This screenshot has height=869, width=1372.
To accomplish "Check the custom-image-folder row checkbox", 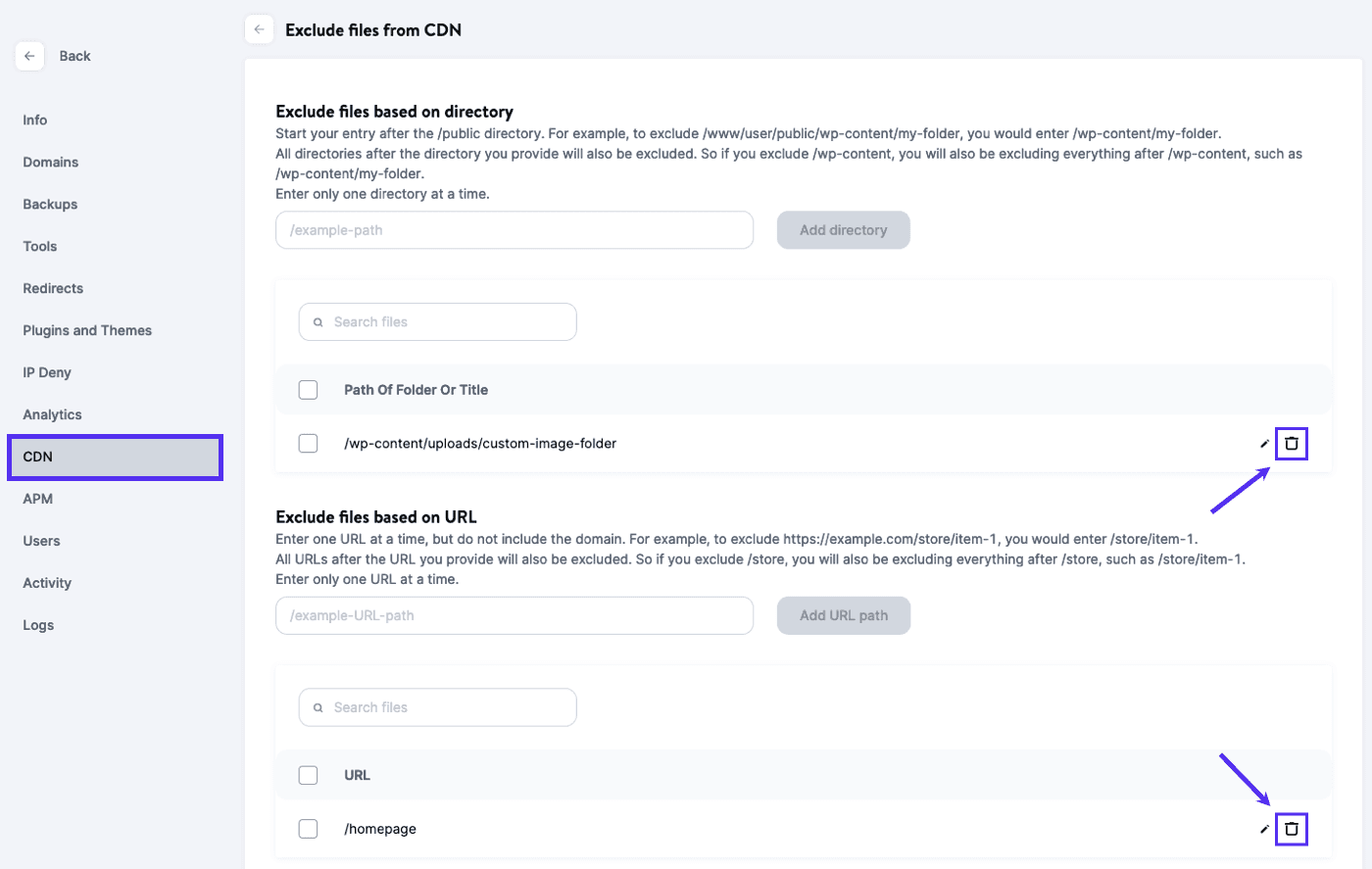I will coord(308,444).
